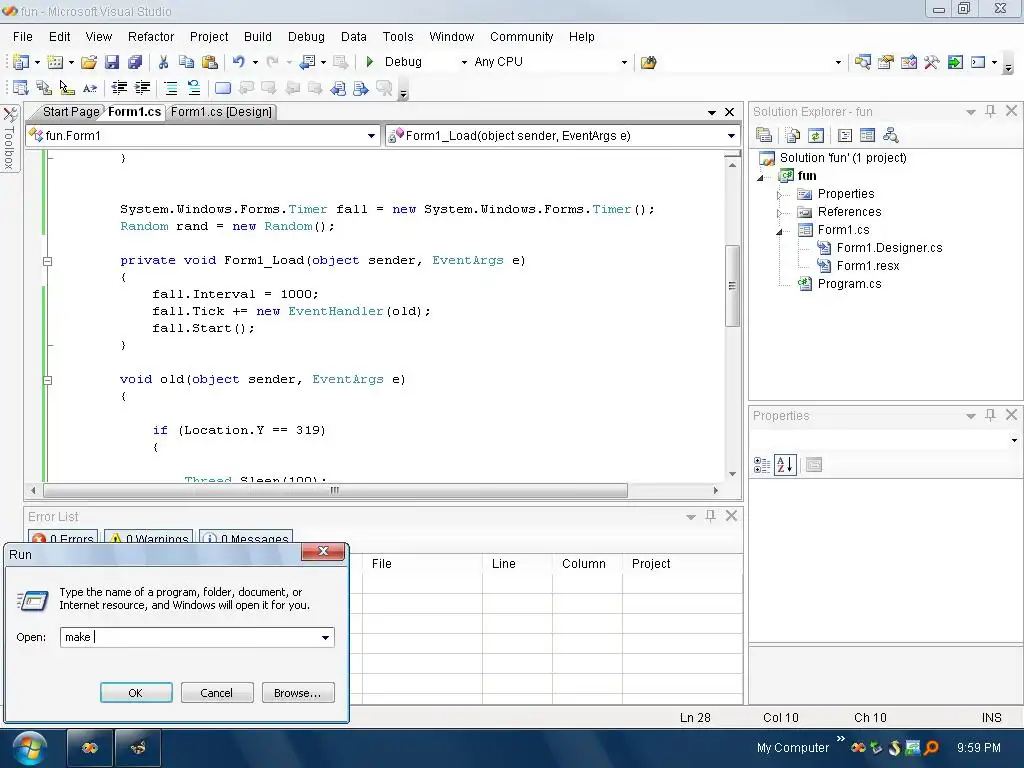The height and width of the screenshot is (768, 1024).
Task: Click the code editor horizontal scrollbar thumb
Action: coord(335,490)
